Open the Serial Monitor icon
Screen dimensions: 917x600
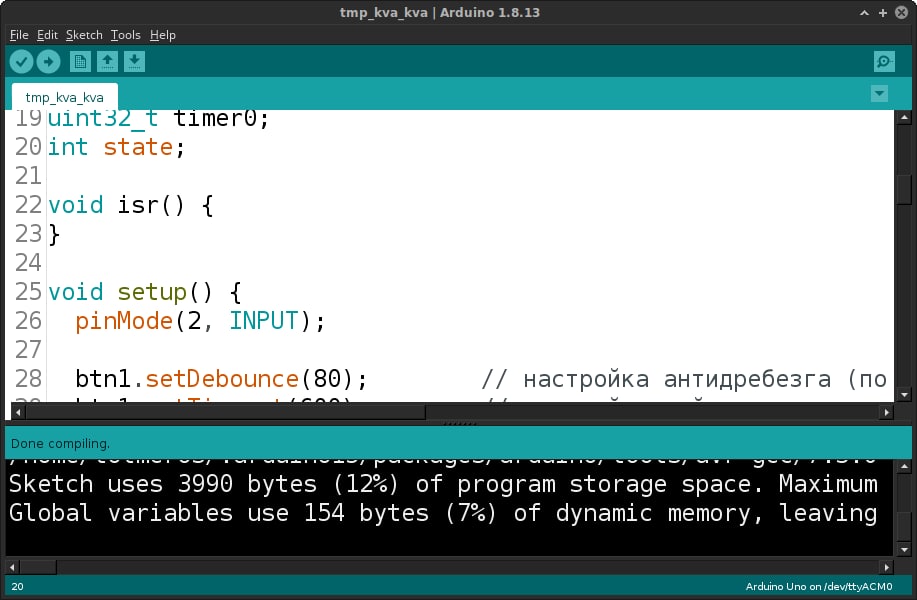click(884, 61)
